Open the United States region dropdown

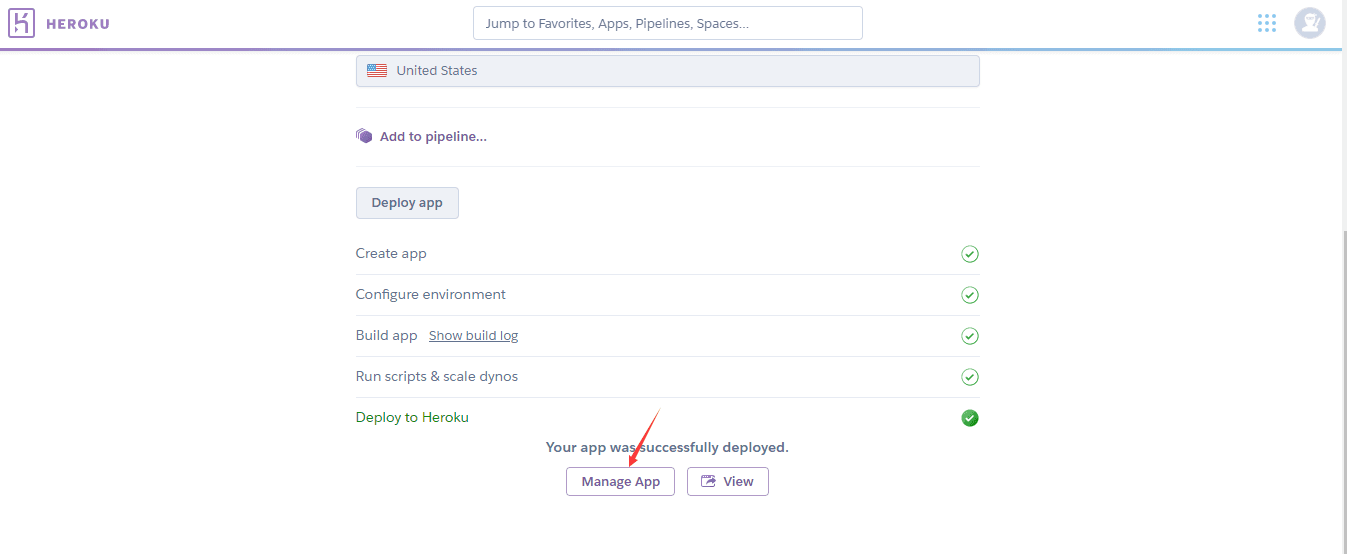(668, 71)
